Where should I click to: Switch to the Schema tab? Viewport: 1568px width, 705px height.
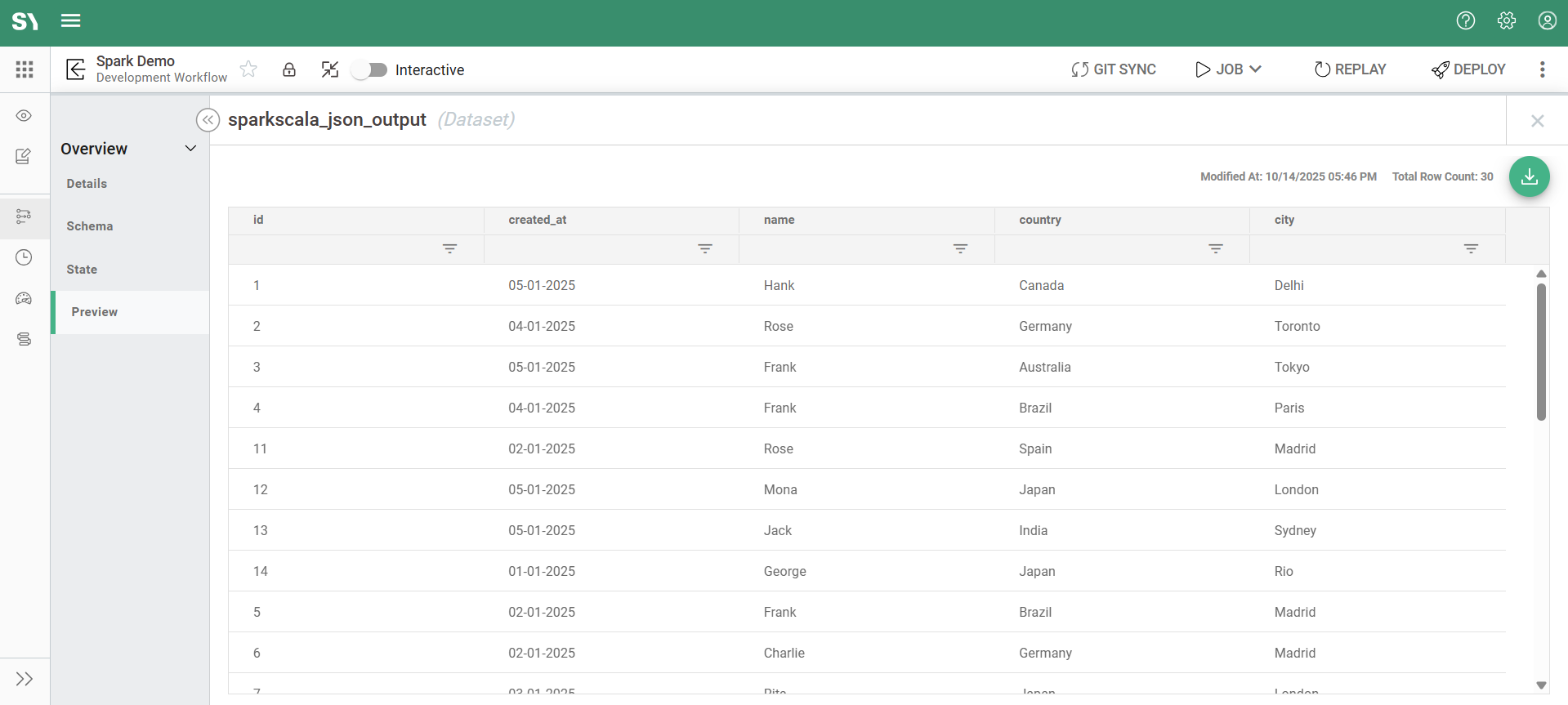[90, 226]
